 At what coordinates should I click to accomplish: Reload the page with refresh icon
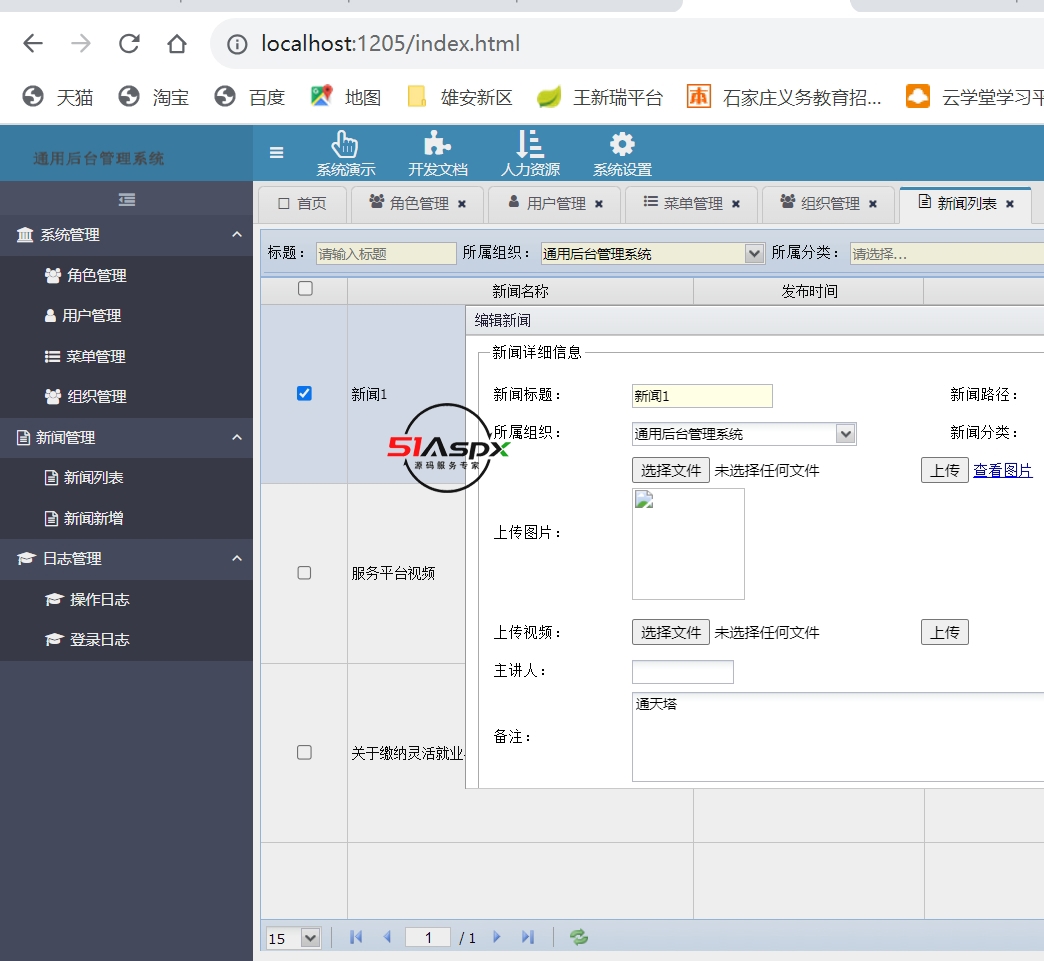tap(129, 44)
